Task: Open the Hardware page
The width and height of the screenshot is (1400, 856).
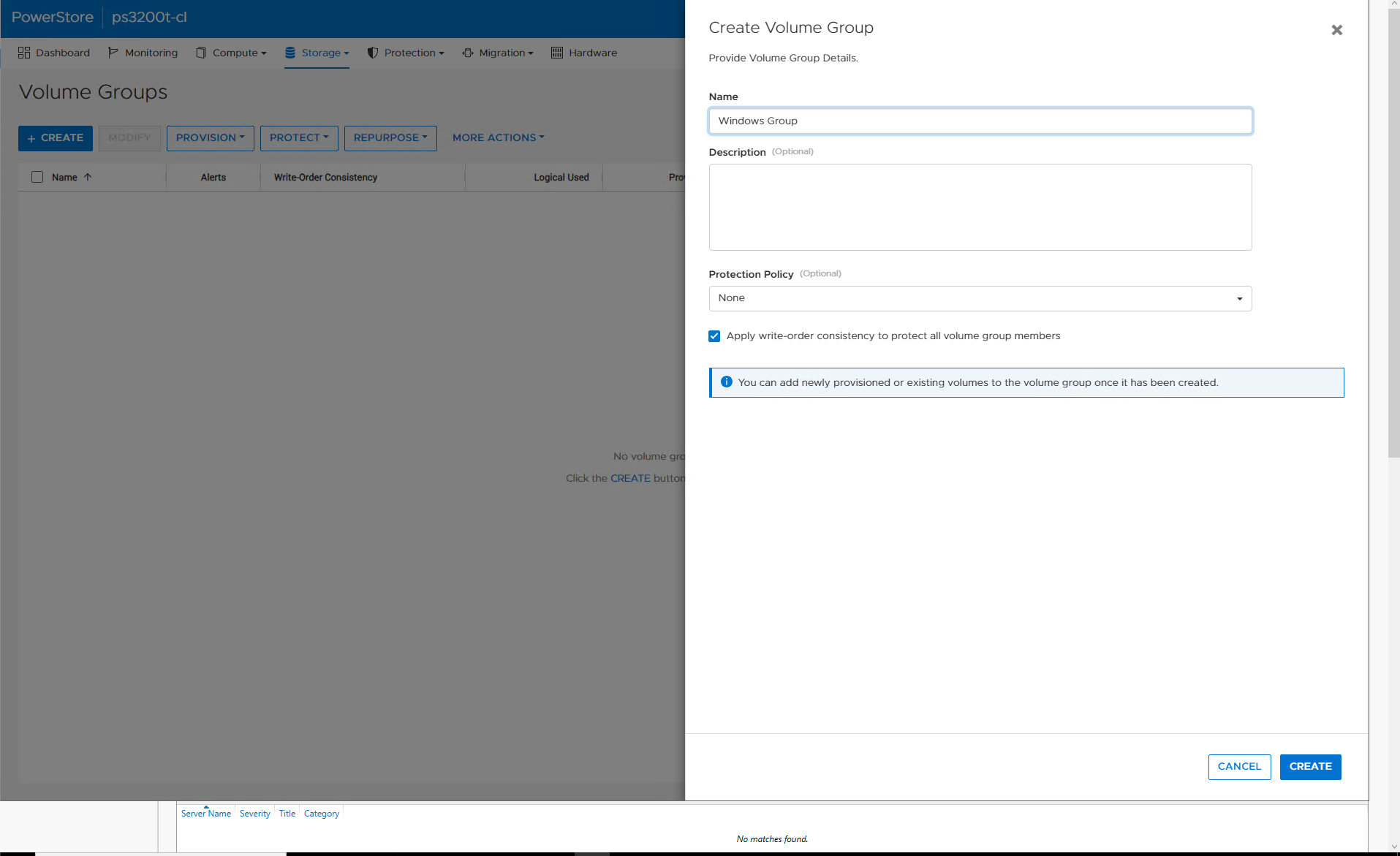Action: 584,53
